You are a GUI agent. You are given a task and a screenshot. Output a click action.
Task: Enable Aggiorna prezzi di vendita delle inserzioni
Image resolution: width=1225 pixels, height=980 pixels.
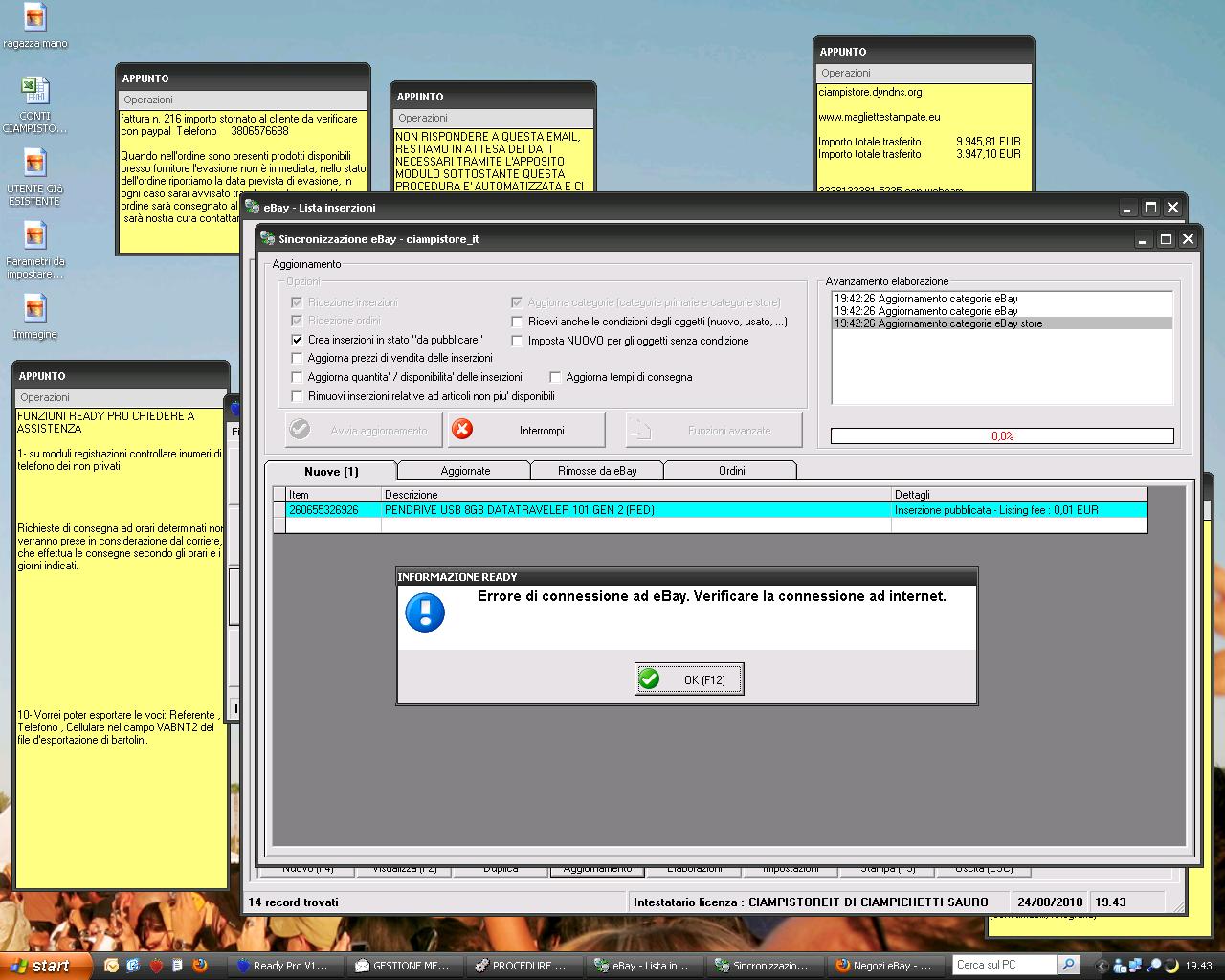(297, 358)
